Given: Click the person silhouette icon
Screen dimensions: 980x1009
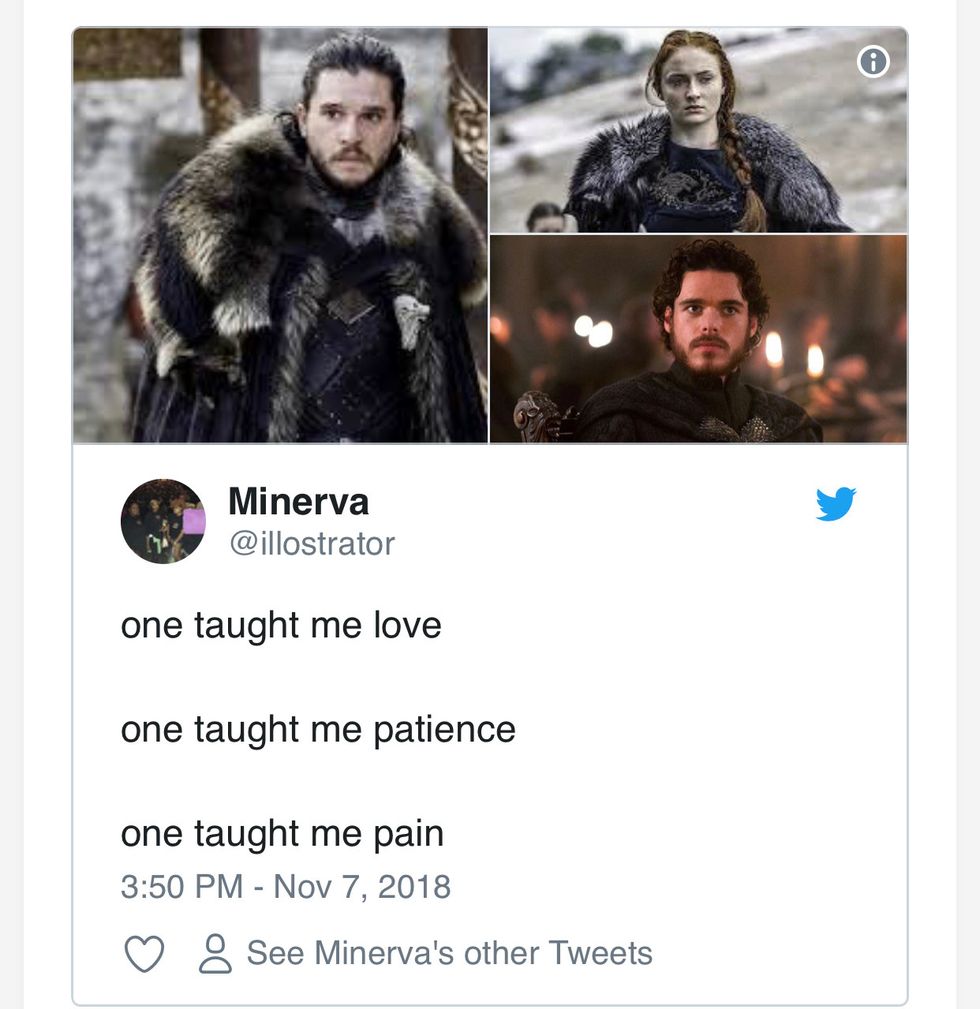Looking at the screenshot, I should [214, 953].
